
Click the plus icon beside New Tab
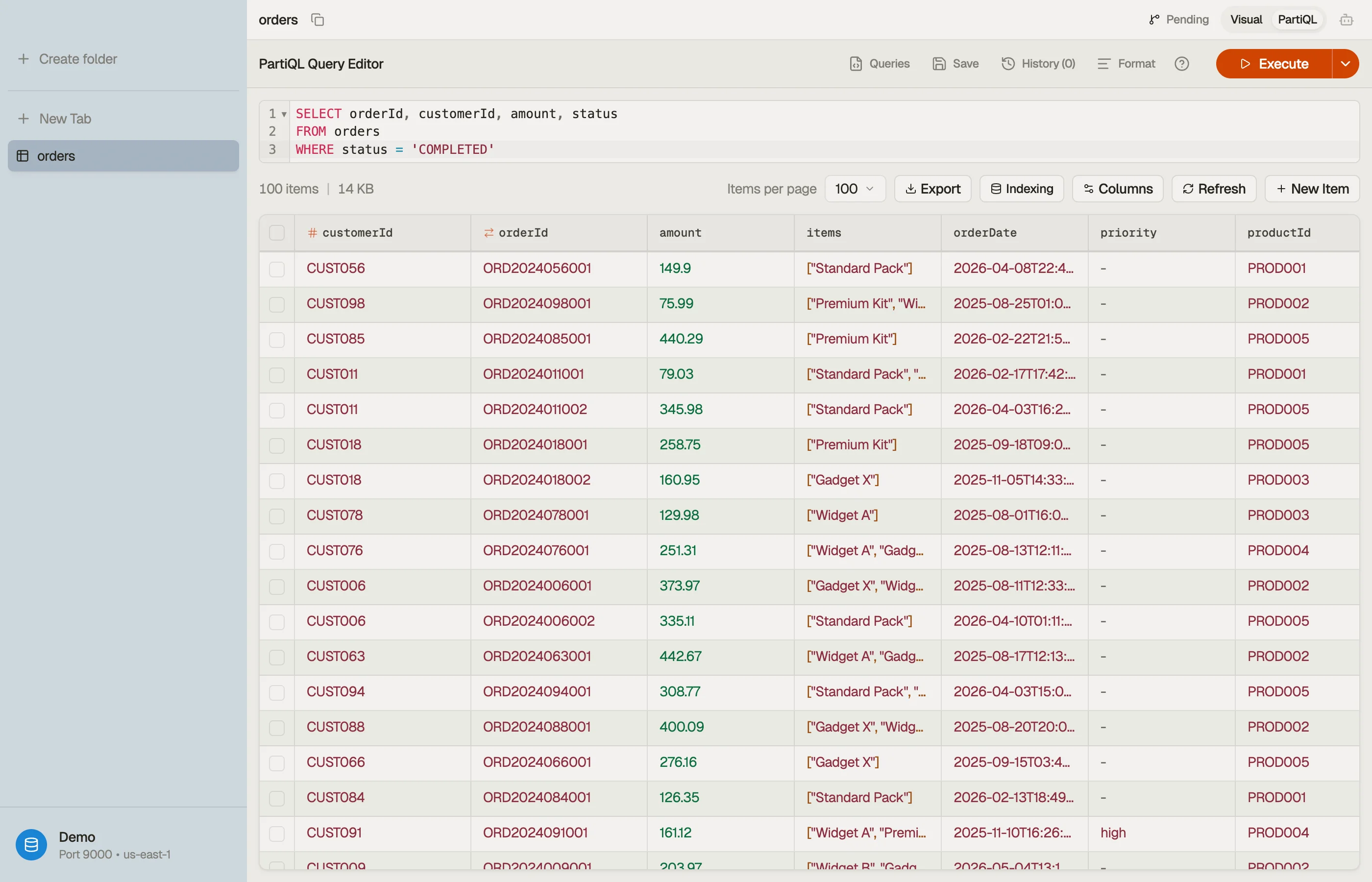[24, 119]
